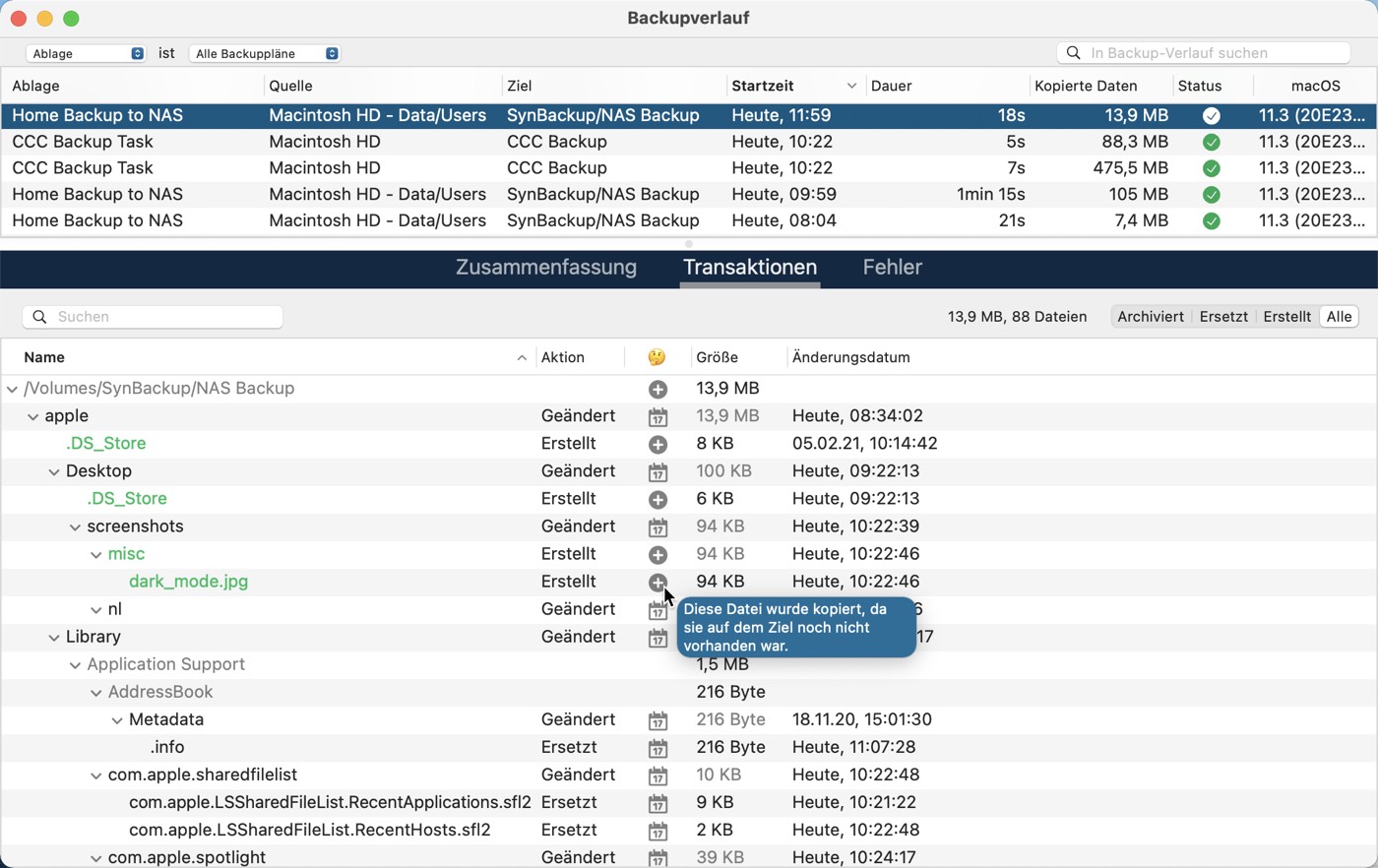Filter transactions by Erstellt

click(1287, 317)
